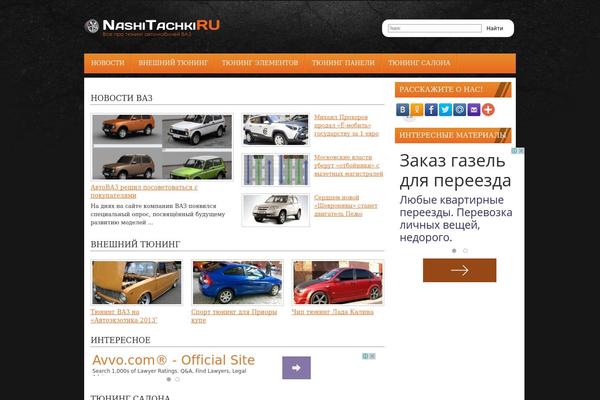600x400 pixels.
Task: Open Михаил Прохоров Ё-мобиль article link
Action: 346,125
